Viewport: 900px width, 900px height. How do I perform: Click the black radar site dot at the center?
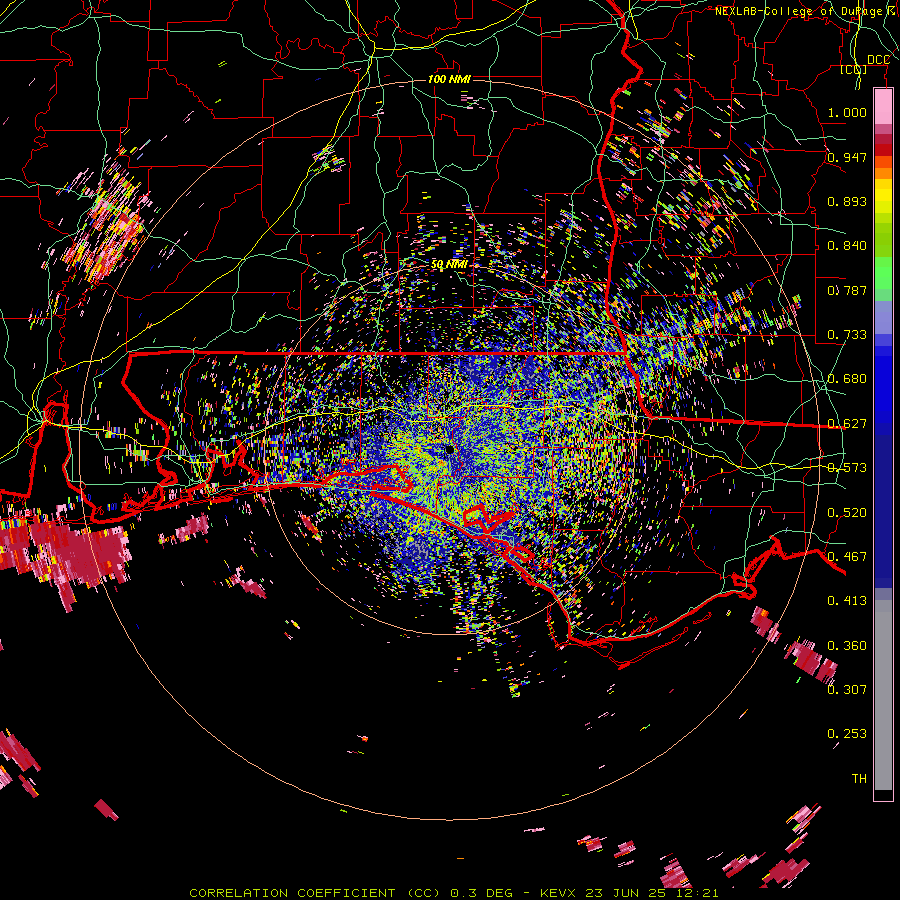click(449, 449)
